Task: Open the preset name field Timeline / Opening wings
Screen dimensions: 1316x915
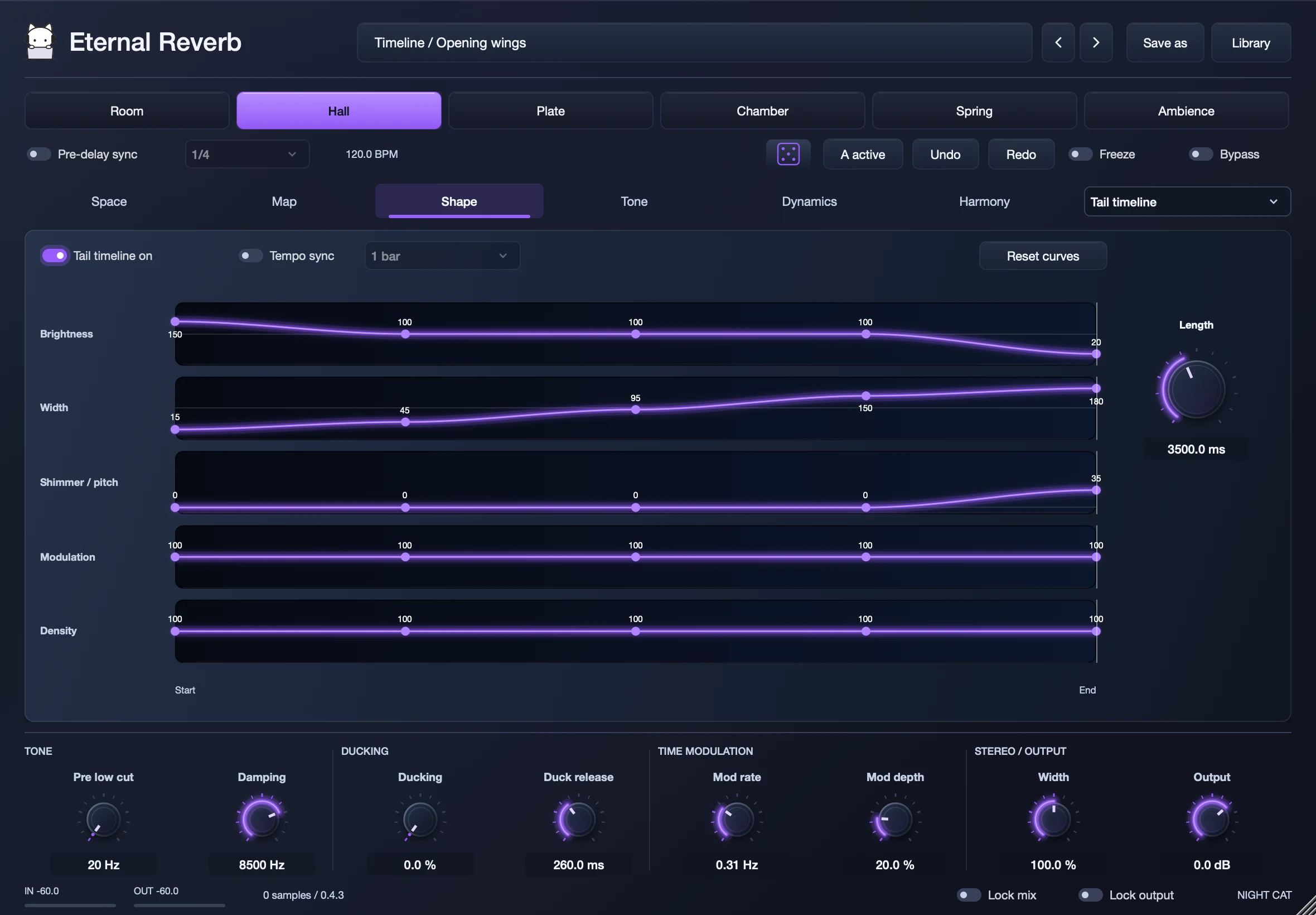Action: 694,42
